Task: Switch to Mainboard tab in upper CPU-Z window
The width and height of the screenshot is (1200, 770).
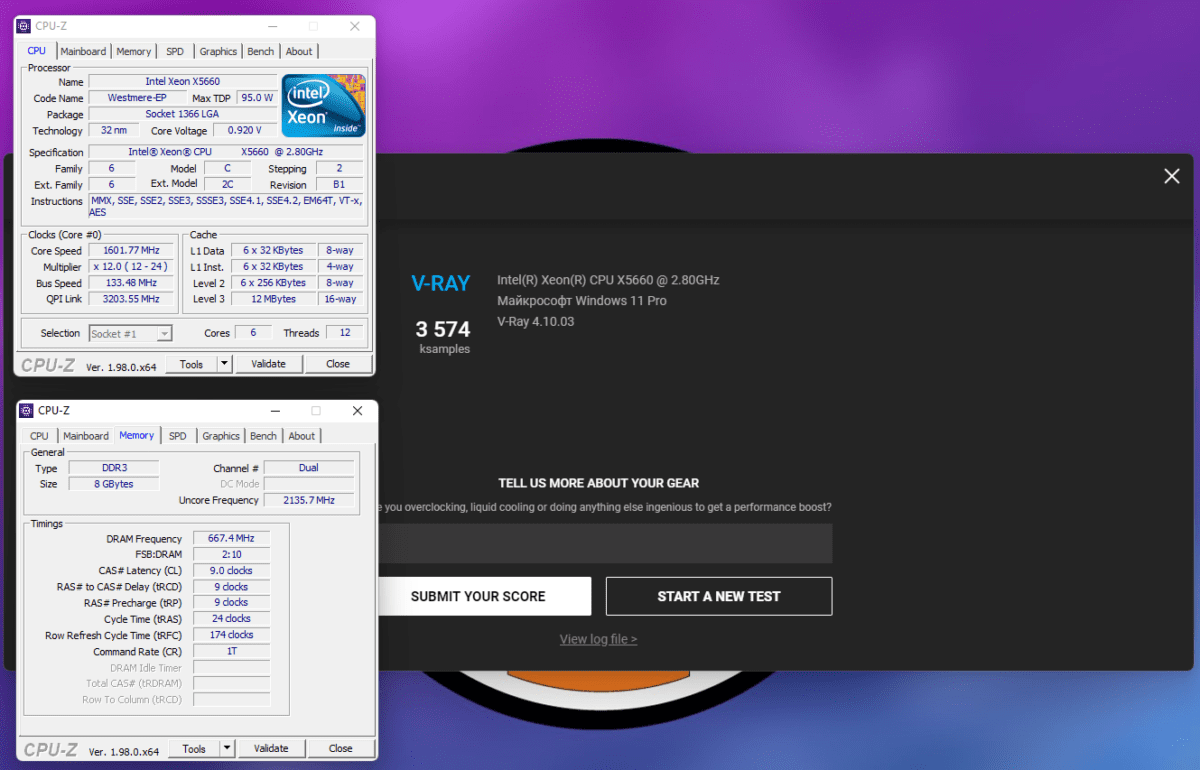Action: point(83,52)
